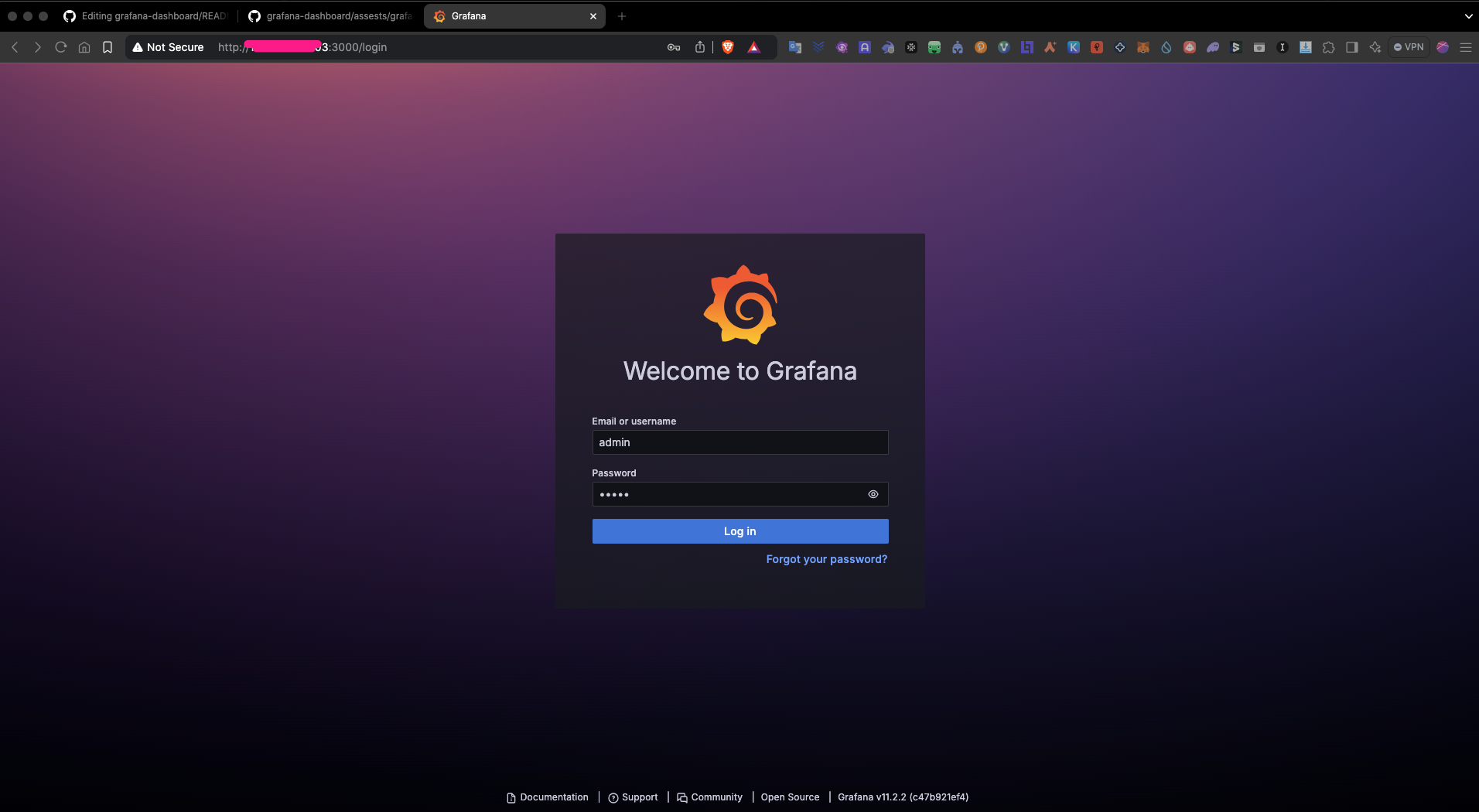
Task: Go forward in browser history
Action: point(37,47)
